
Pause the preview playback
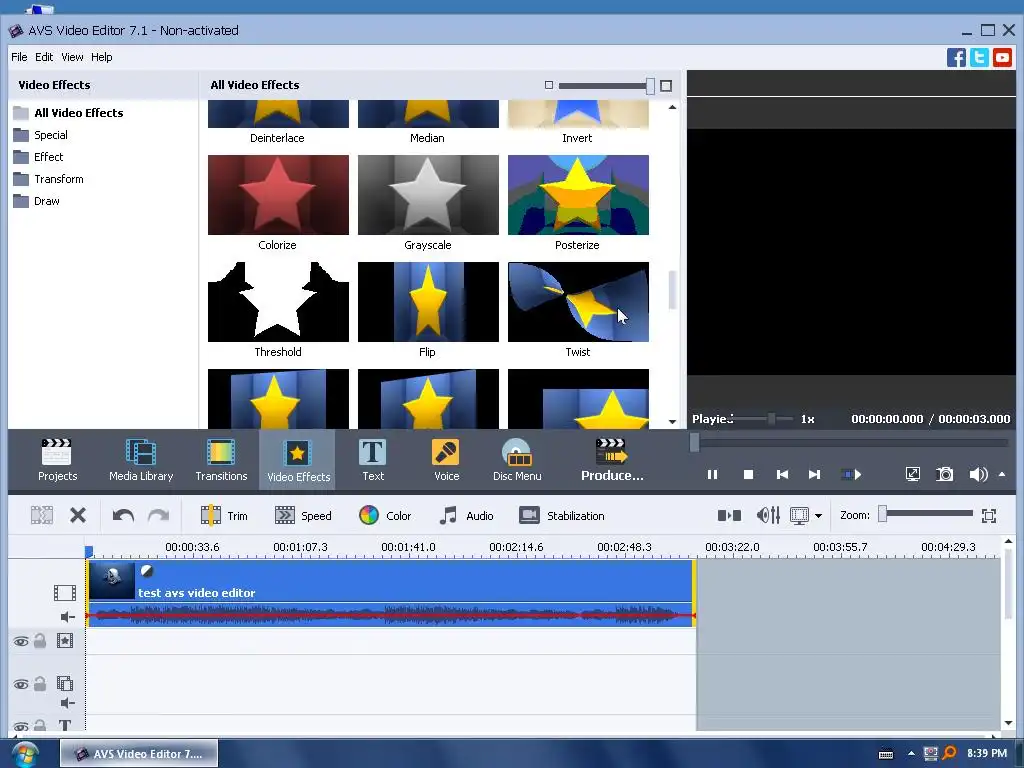712,475
